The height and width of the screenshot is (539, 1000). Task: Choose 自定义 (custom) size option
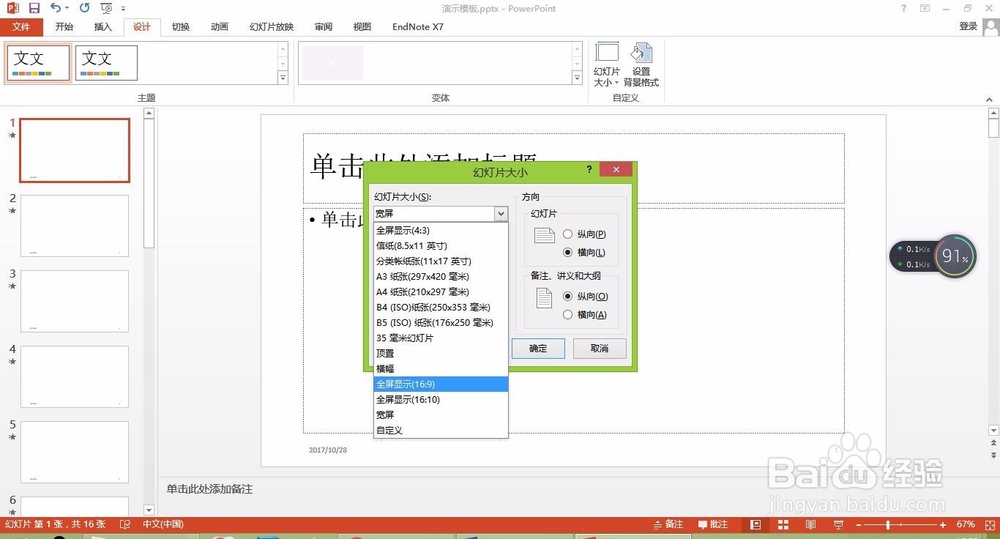(441, 430)
